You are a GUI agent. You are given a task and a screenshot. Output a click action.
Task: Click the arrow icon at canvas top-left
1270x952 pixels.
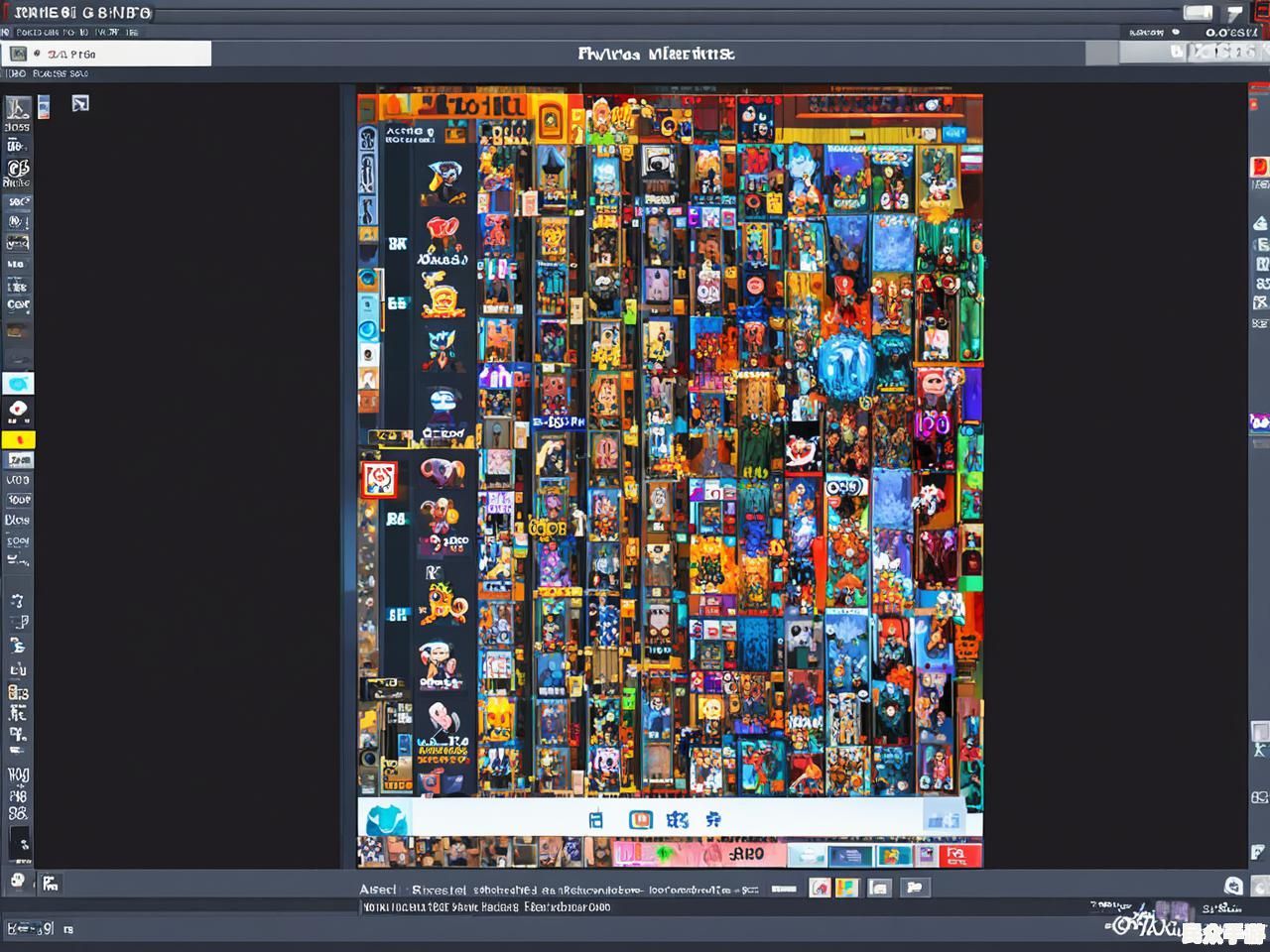[80, 103]
